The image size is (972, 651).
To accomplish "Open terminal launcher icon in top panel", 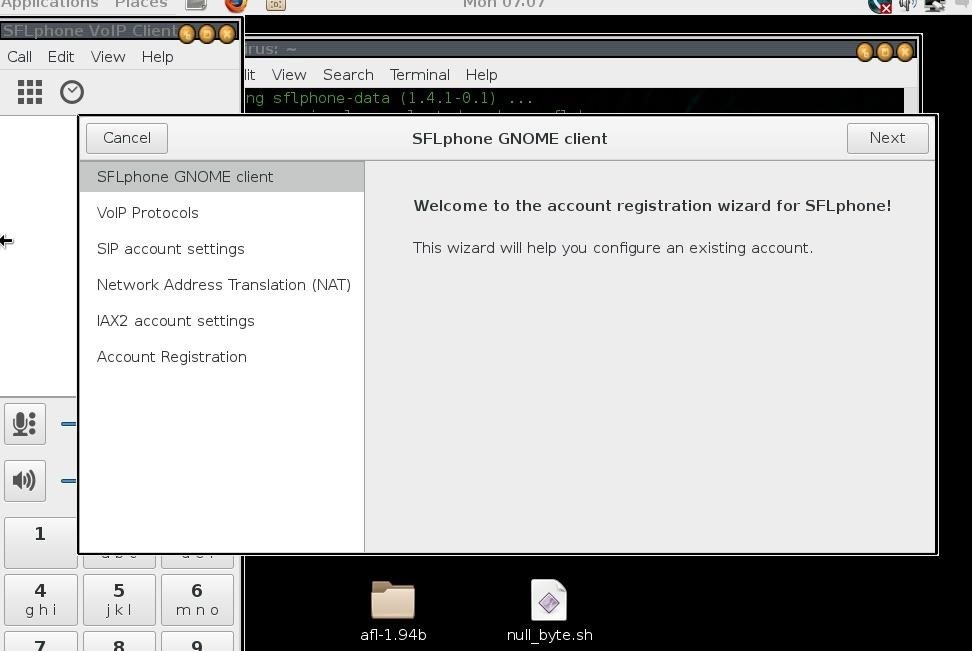I will click(x=197, y=5).
